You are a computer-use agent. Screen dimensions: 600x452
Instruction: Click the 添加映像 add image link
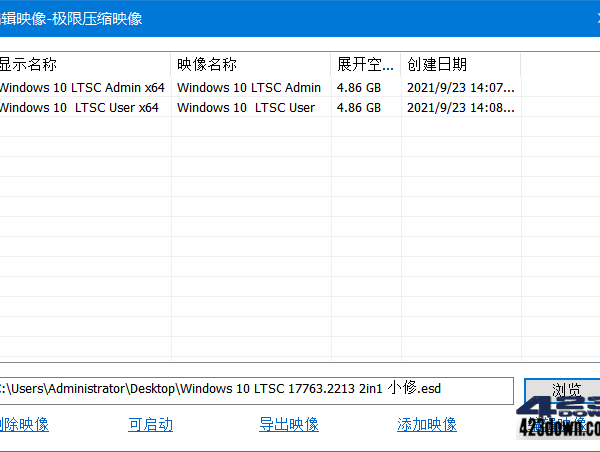point(427,424)
